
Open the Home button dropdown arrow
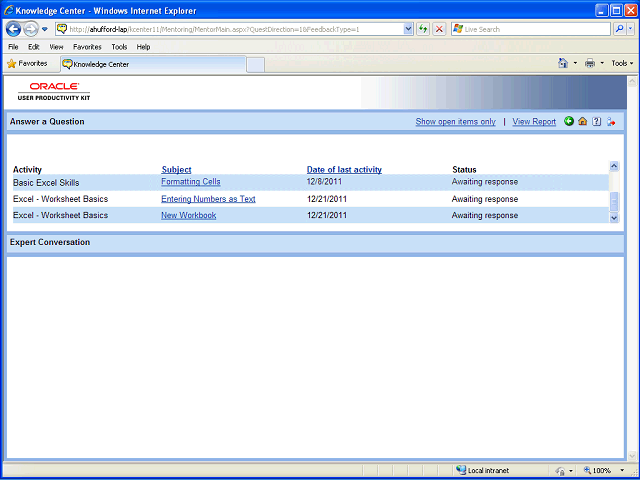(x=576, y=63)
